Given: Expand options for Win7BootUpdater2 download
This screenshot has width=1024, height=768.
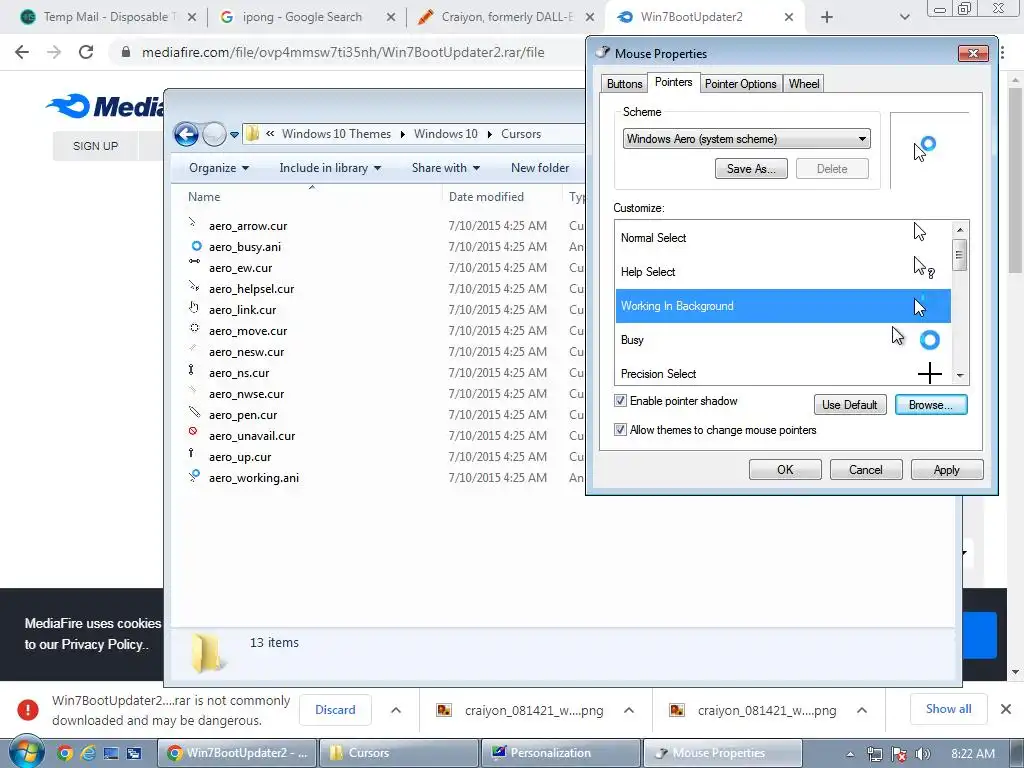Looking at the screenshot, I should [x=396, y=710].
